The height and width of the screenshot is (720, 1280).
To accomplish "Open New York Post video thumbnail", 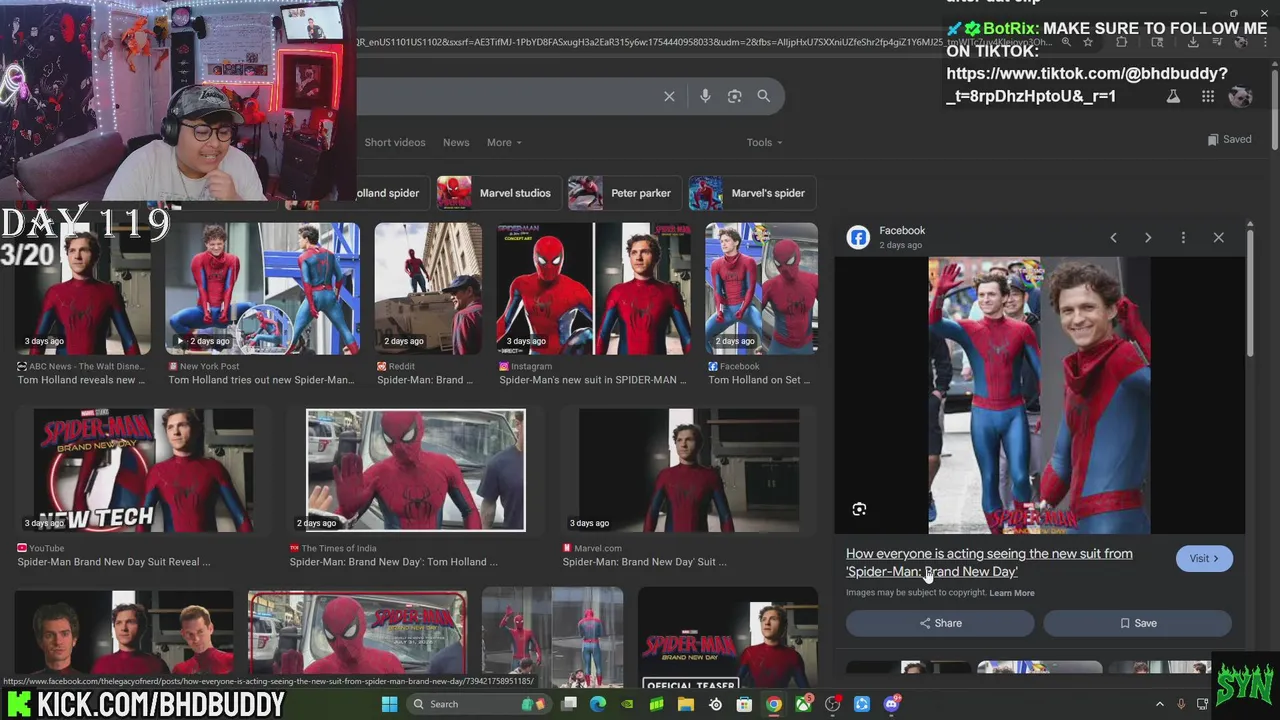I will point(263,289).
